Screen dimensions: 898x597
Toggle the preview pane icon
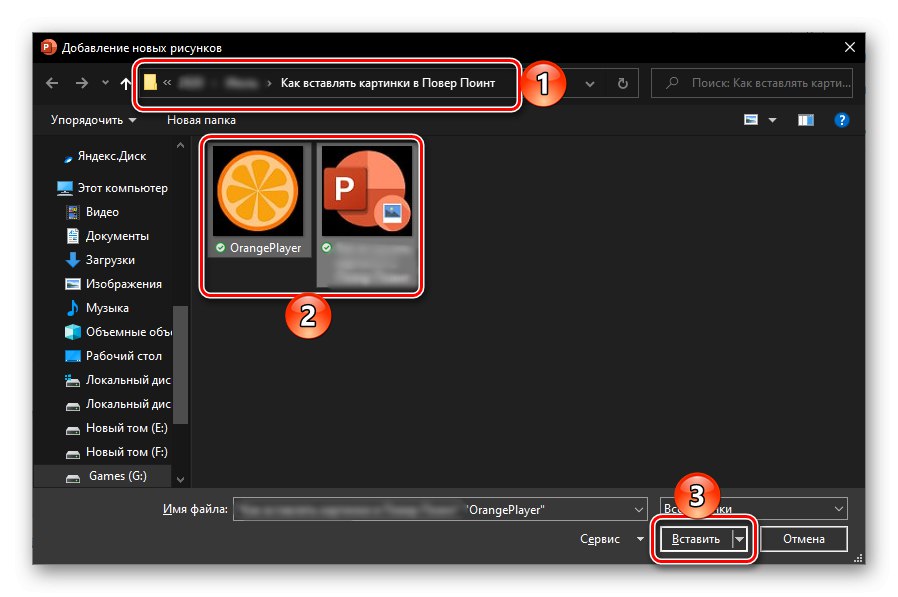pos(806,120)
